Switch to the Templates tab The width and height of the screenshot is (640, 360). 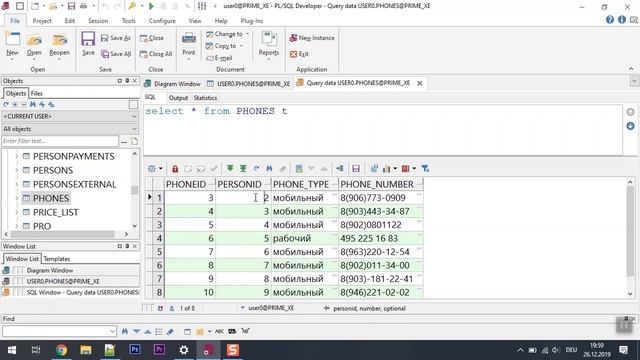point(57,259)
